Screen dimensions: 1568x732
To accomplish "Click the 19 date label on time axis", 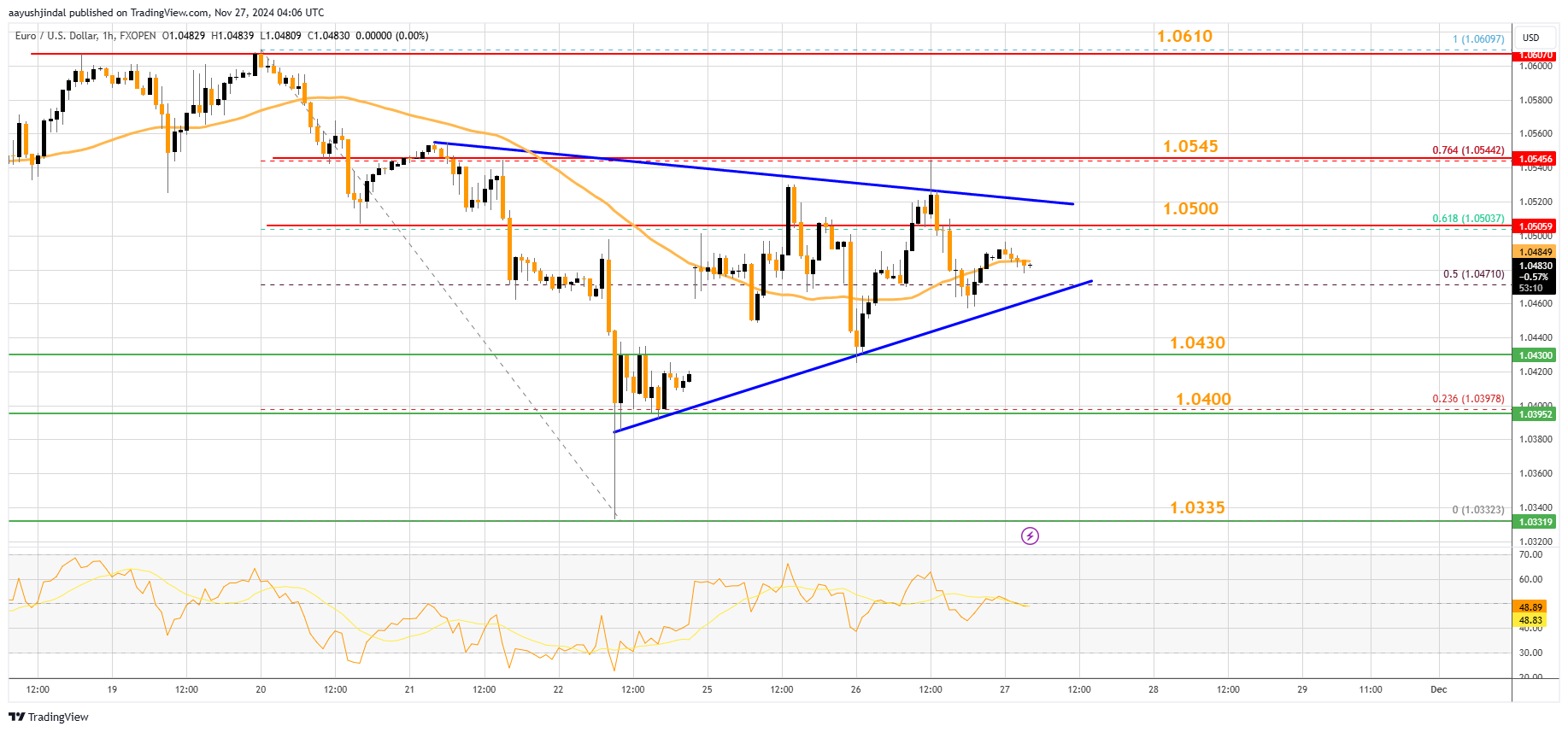I will click(x=112, y=689).
